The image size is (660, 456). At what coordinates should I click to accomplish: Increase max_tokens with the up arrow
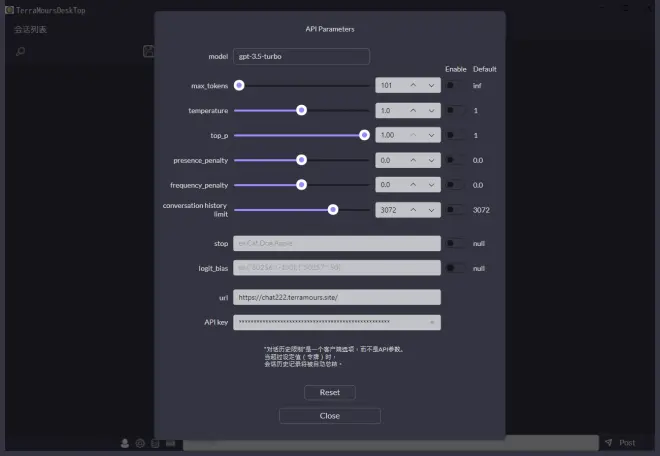click(x=412, y=85)
